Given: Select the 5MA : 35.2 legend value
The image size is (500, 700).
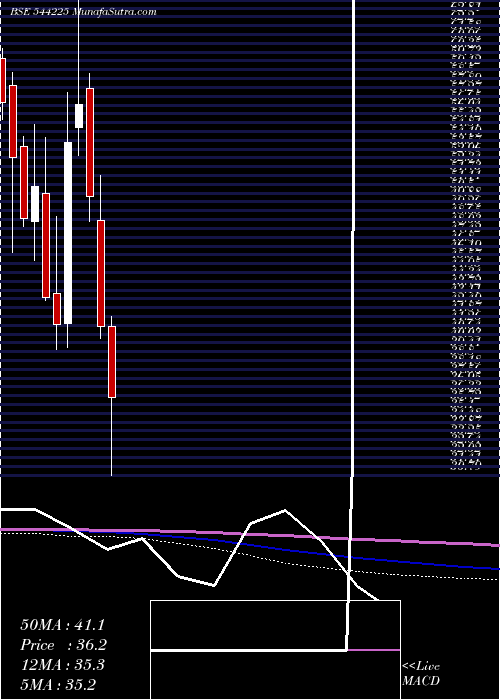Looking at the screenshot, I should [58, 685].
